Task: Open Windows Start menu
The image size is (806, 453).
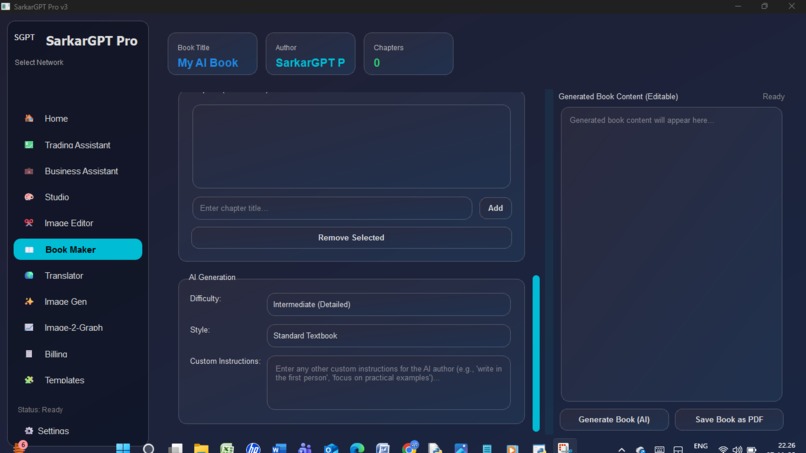Action: tap(123, 448)
